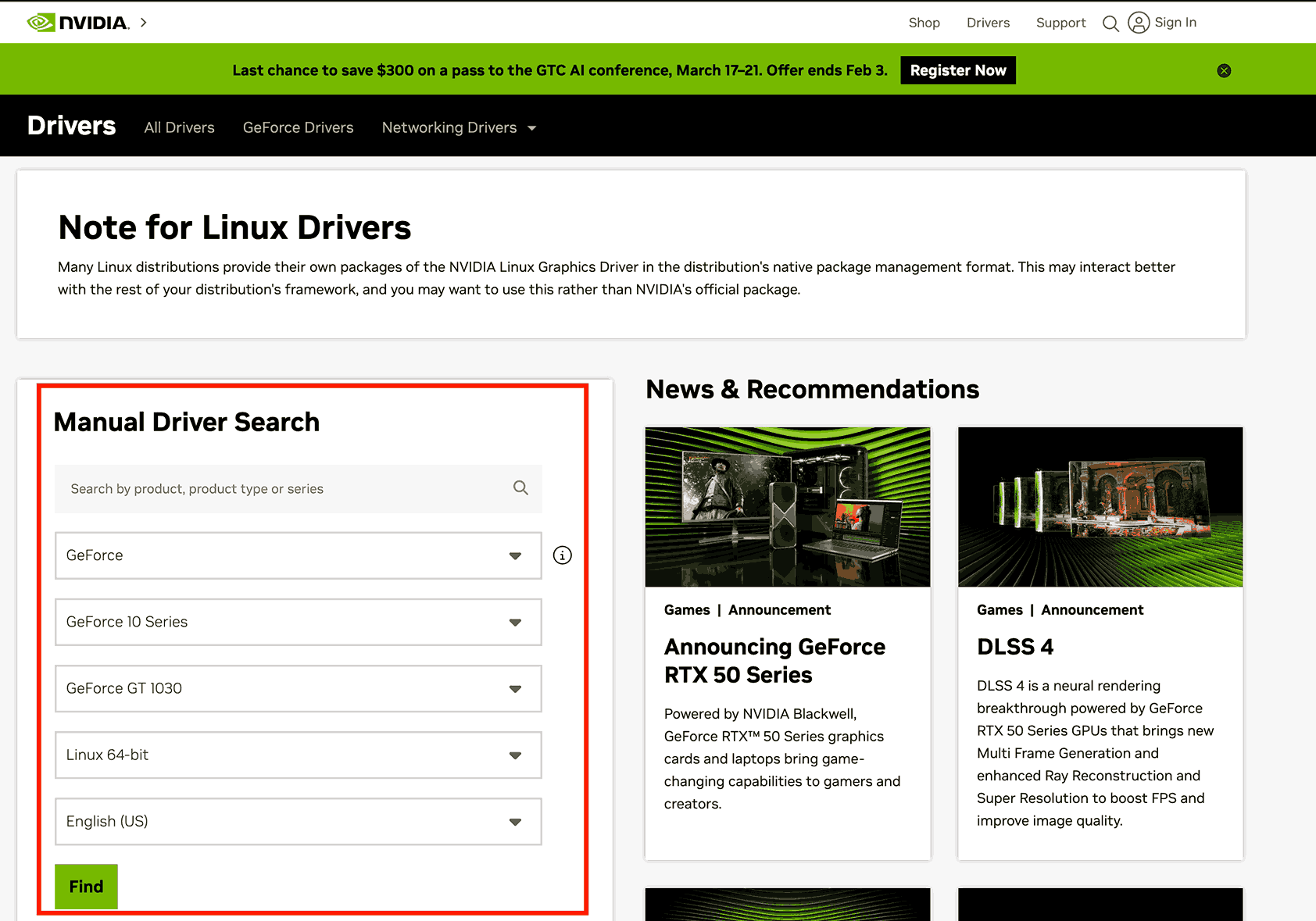The height and width of the screenshot is (921, 1316).
Task: Open the GeForce Drivers section
Action: coord(298,127)
